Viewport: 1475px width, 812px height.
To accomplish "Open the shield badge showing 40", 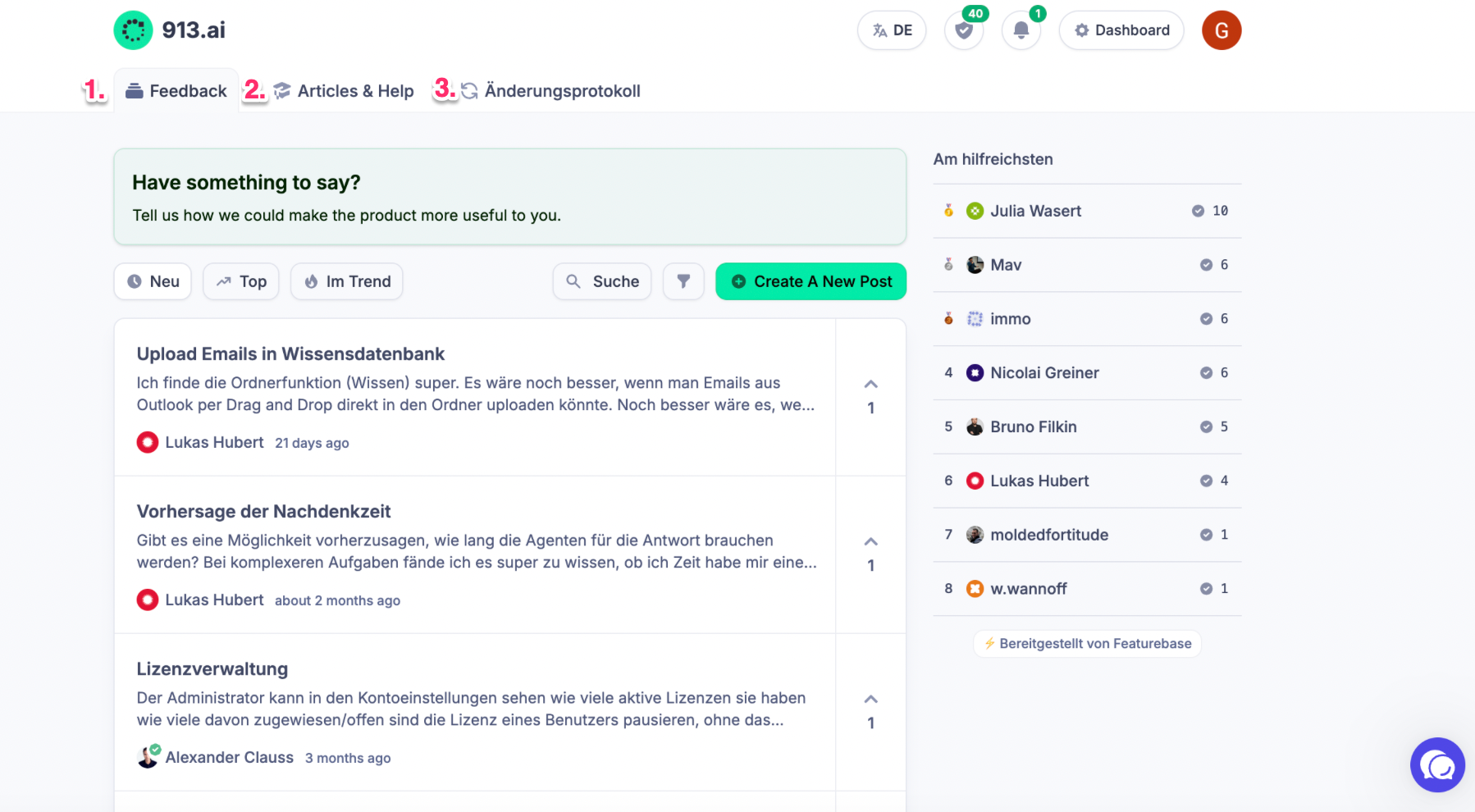I will 964,30.
